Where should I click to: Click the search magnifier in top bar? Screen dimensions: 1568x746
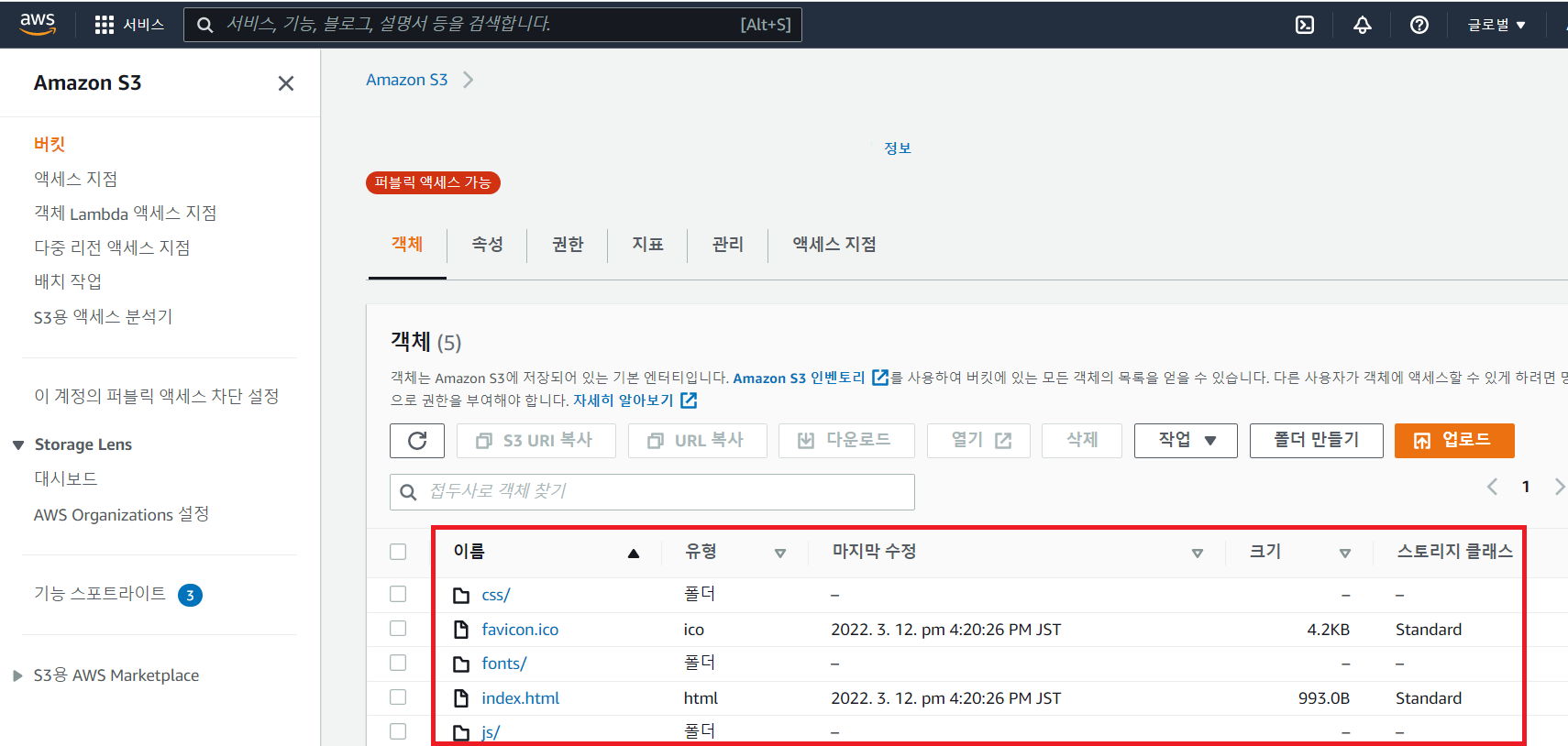tap(205, 25)
